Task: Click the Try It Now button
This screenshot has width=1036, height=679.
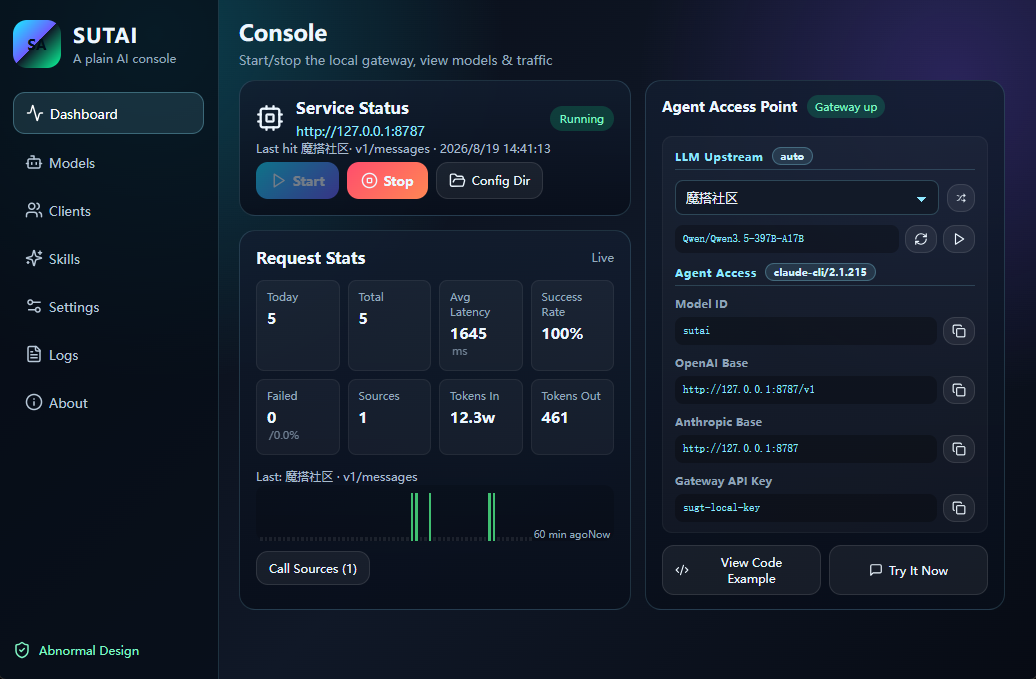Action: pyautogui.click(x=908, y=570)
